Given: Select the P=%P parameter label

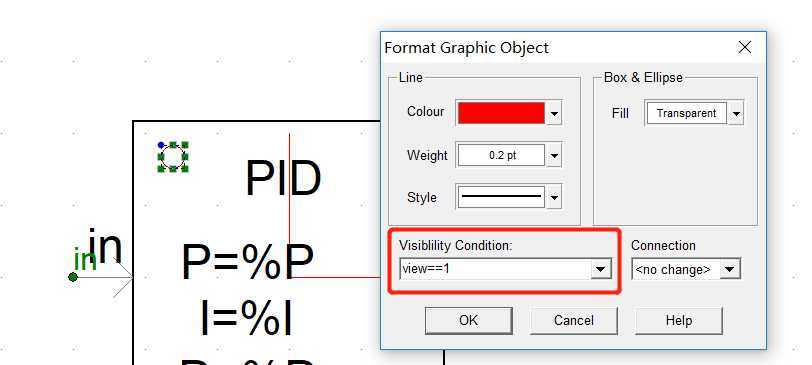Looking at the screenshot, I should [x=248, y=262].
